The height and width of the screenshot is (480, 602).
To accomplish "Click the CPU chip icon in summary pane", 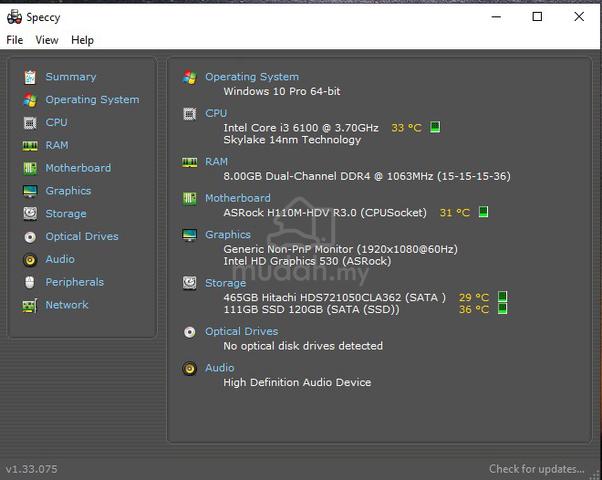I will tap(189, 114).
